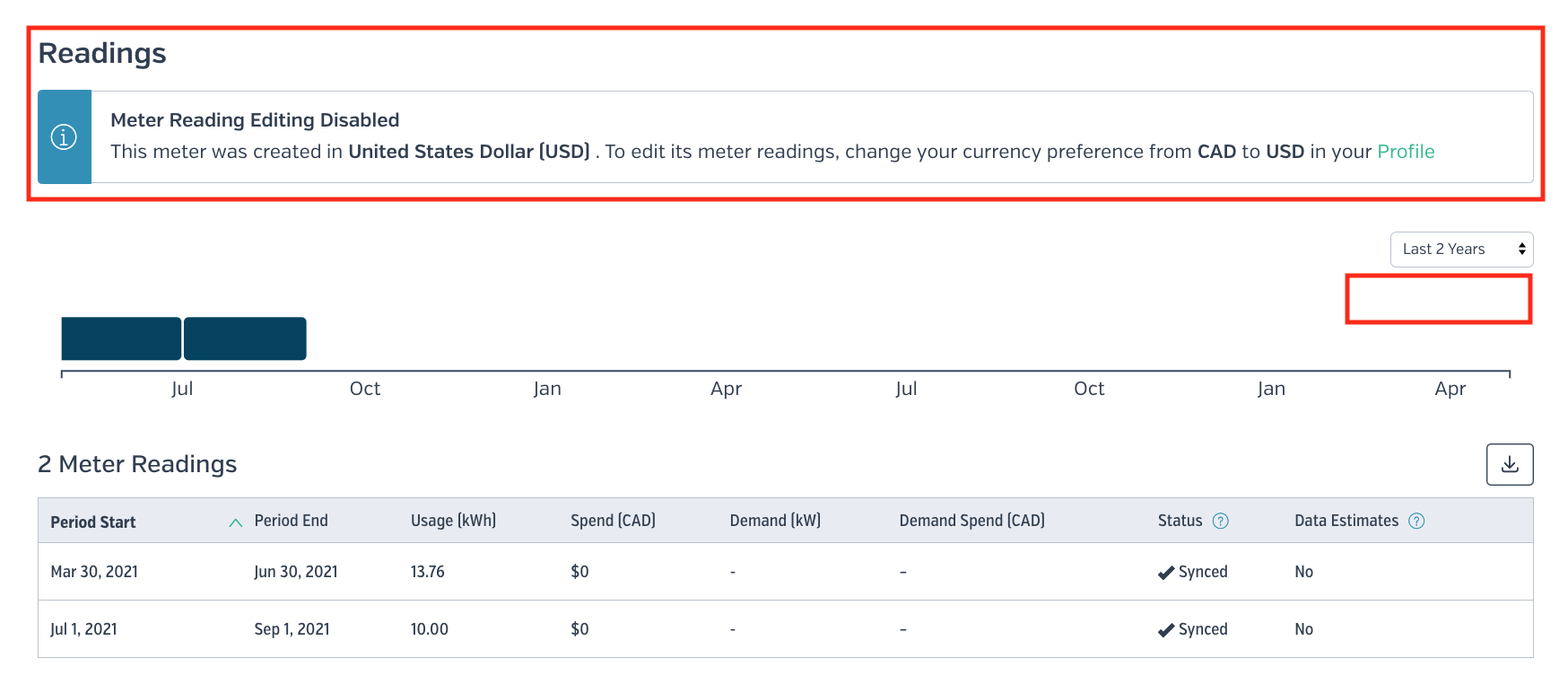Sort by Period End column header
The width and height of the screenshot is (1568, 693).
coord(291,521)
